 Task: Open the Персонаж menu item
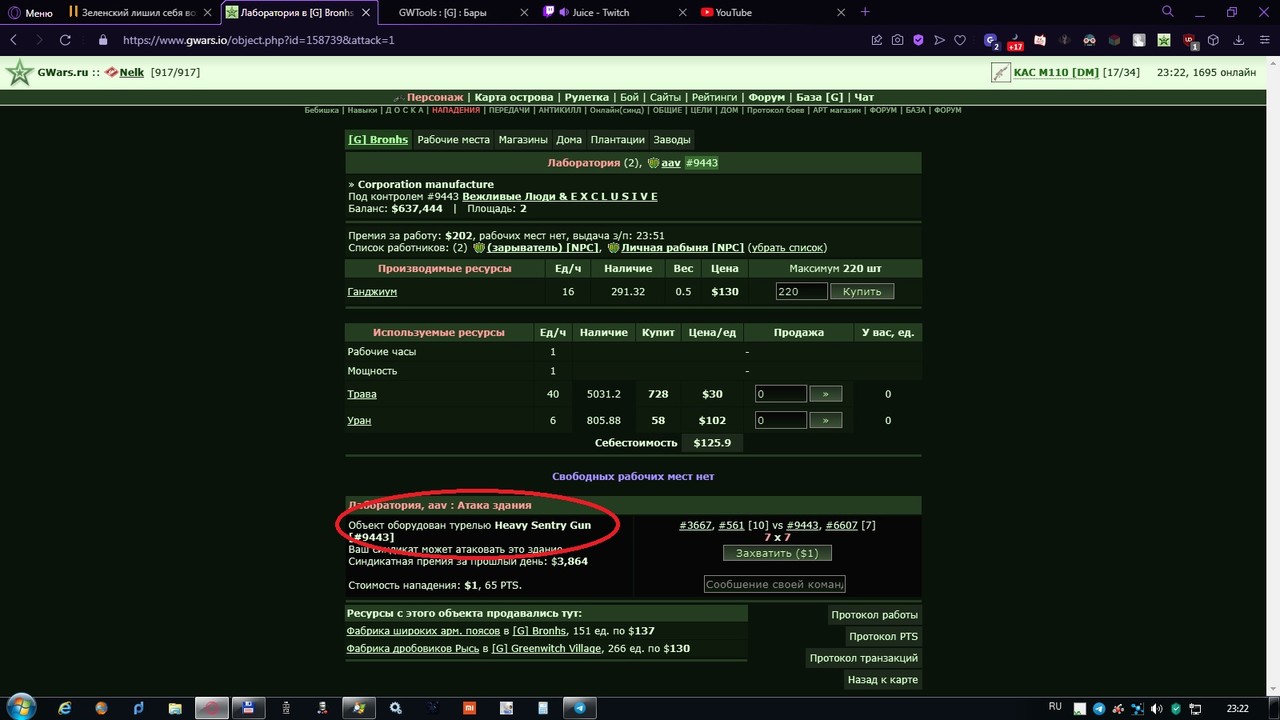tap(435, 97)
